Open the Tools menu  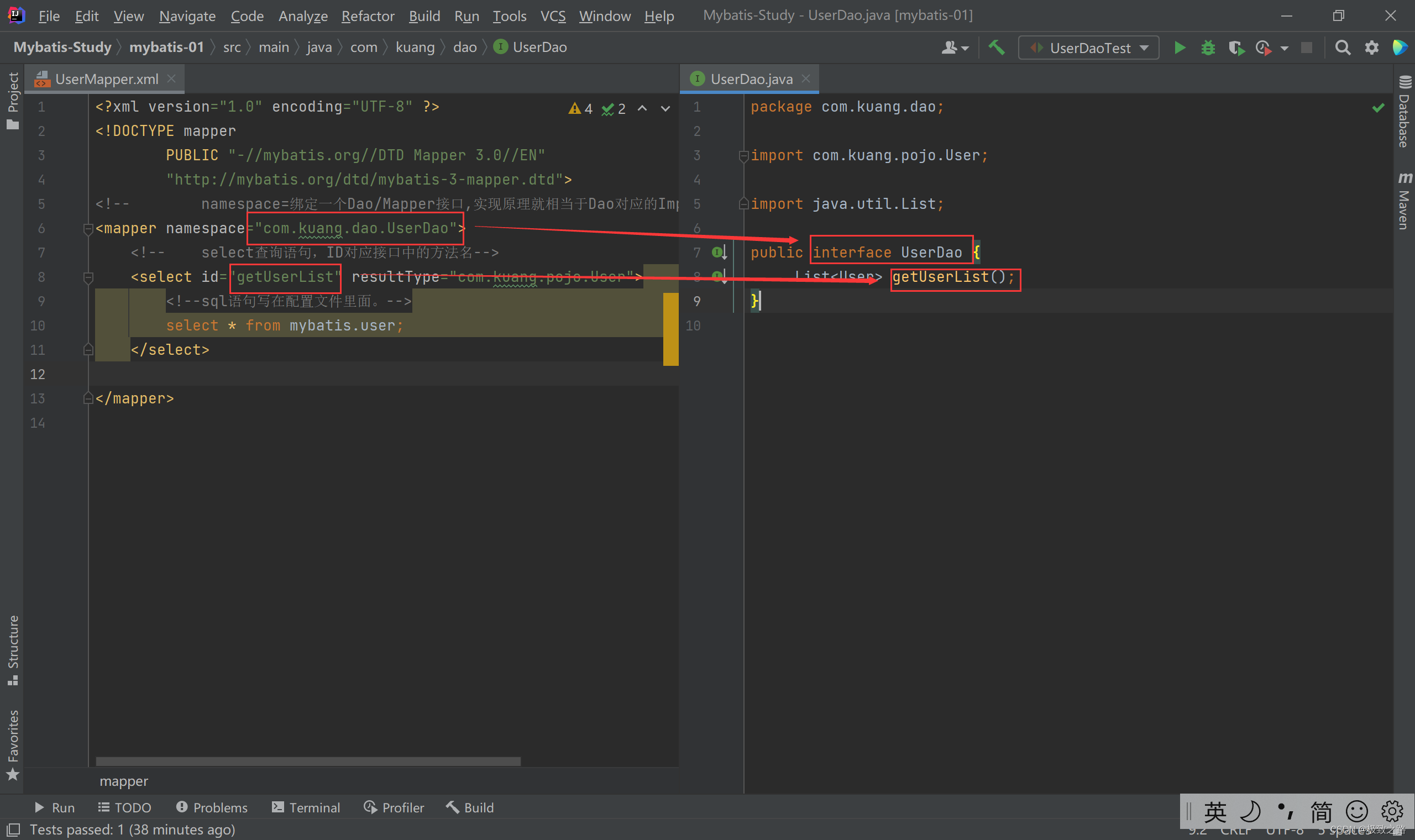[x=510, y=16]
